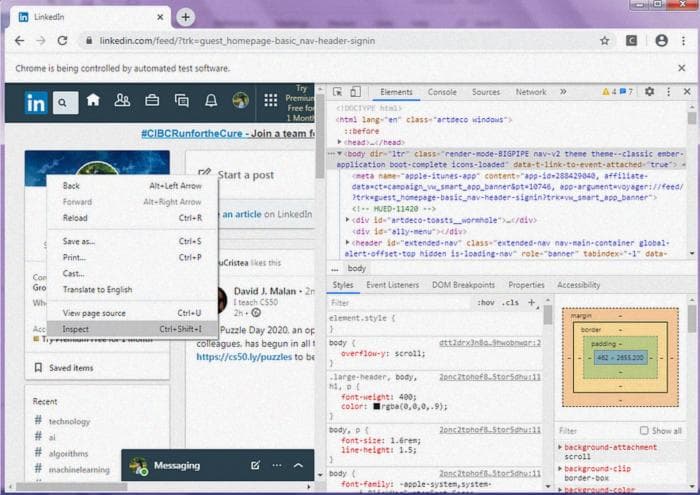Click new style rule plus icon

tap(532, 303)
